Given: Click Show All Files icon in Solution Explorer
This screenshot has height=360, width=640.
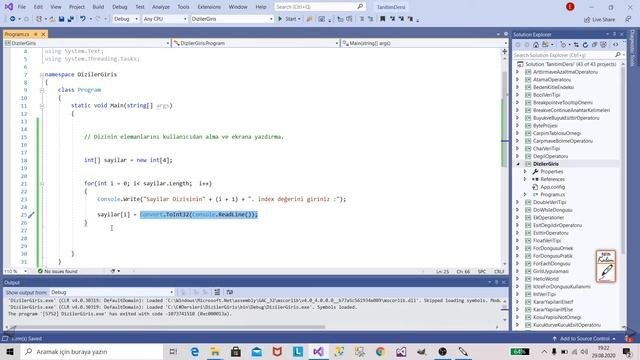Looking at the screenshot, I should point(603,45).
